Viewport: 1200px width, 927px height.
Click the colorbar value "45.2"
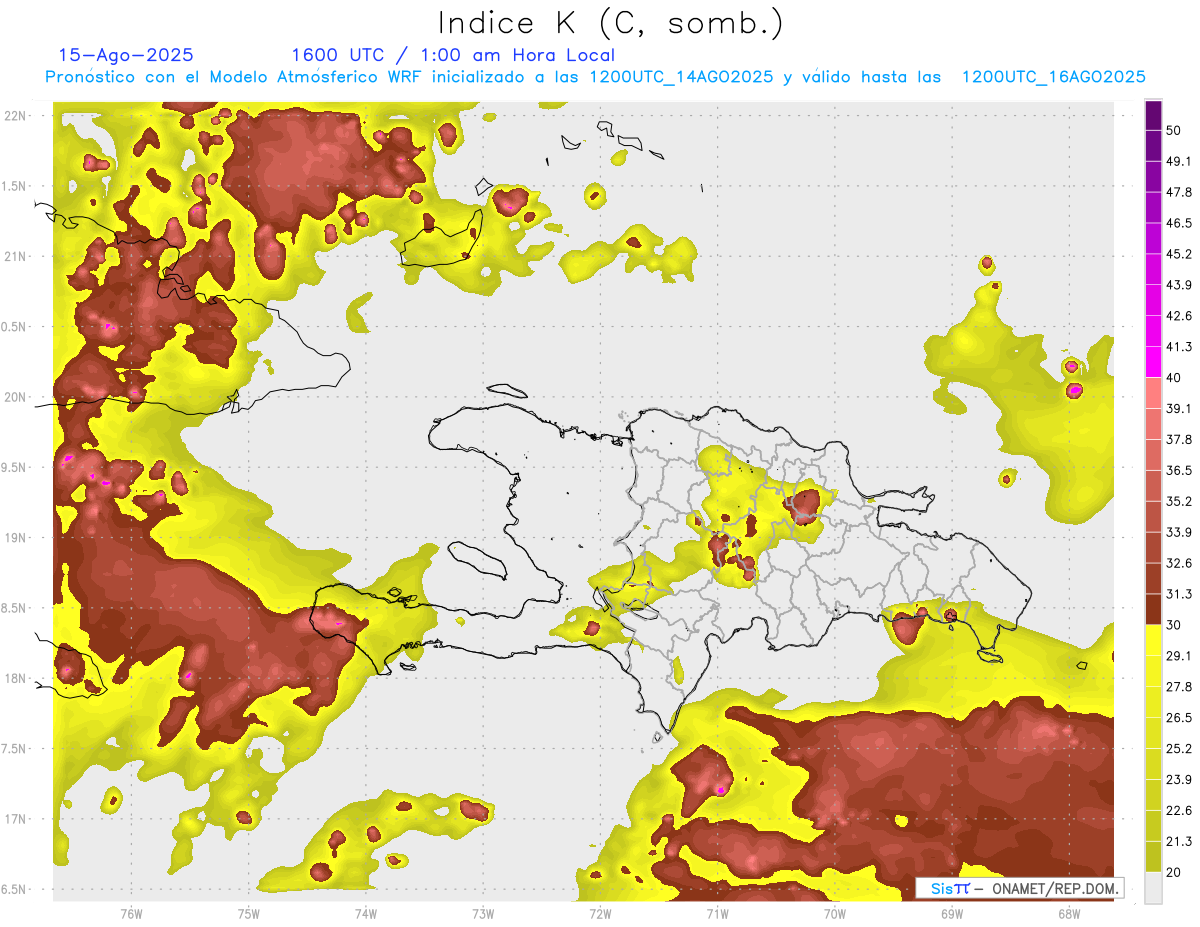[1178, 254]
